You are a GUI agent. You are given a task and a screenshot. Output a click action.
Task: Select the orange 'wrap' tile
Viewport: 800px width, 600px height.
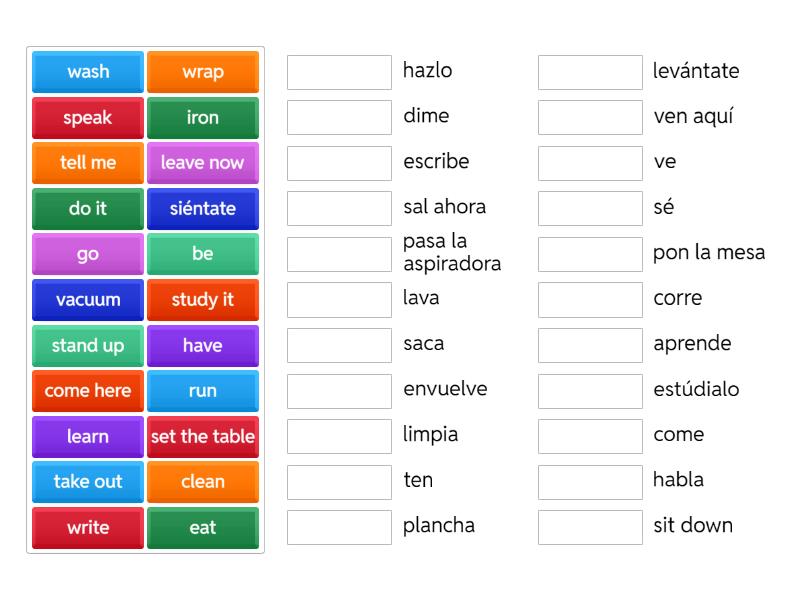[203, 72]
